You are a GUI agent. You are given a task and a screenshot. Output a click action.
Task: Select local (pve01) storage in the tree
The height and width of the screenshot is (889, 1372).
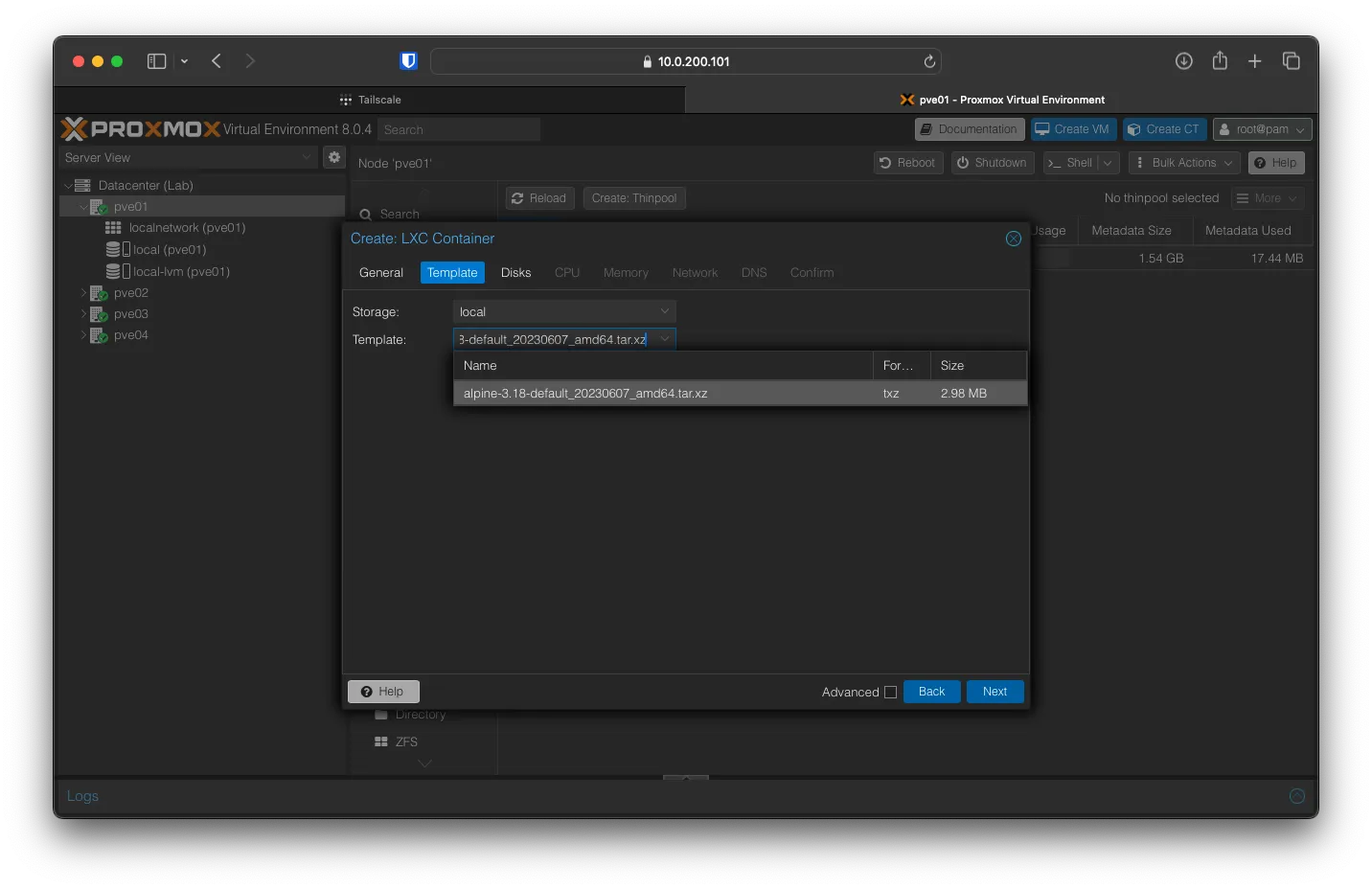coord(170,250)
